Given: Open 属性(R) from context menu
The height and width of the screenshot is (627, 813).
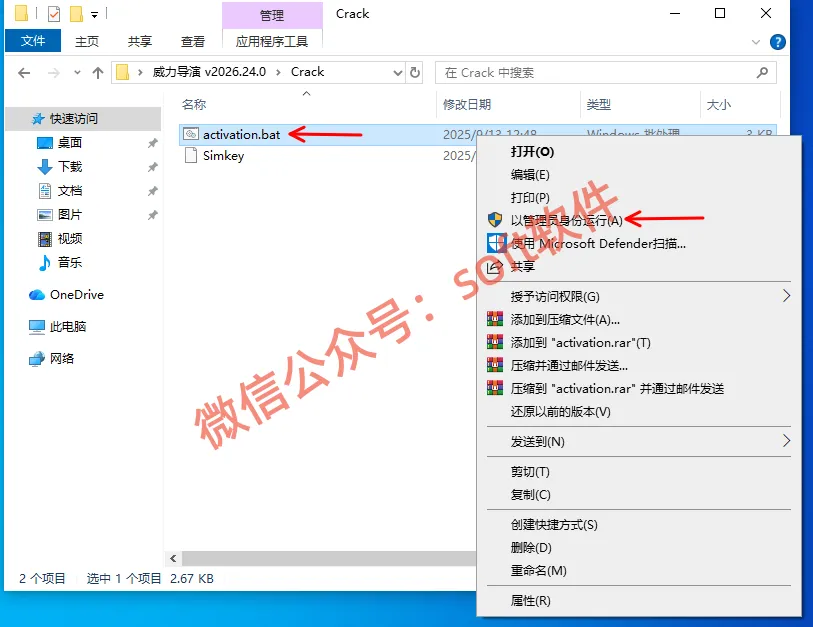Looking at the screenshot, I should click(x=639, y=601).
